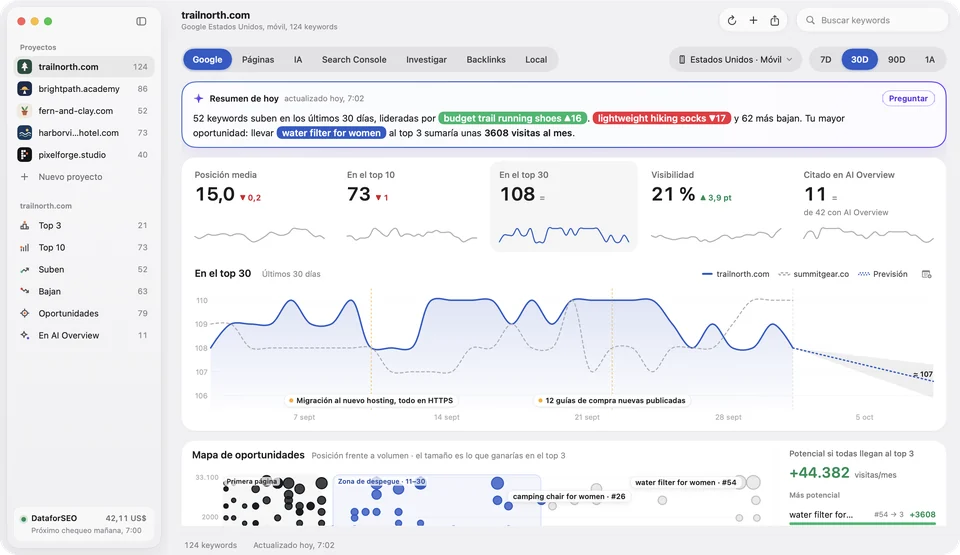Viewport: 960px width, 555px height.
Task: Click the 12 guías de compra annotation
Action: [x=612, y=401]
